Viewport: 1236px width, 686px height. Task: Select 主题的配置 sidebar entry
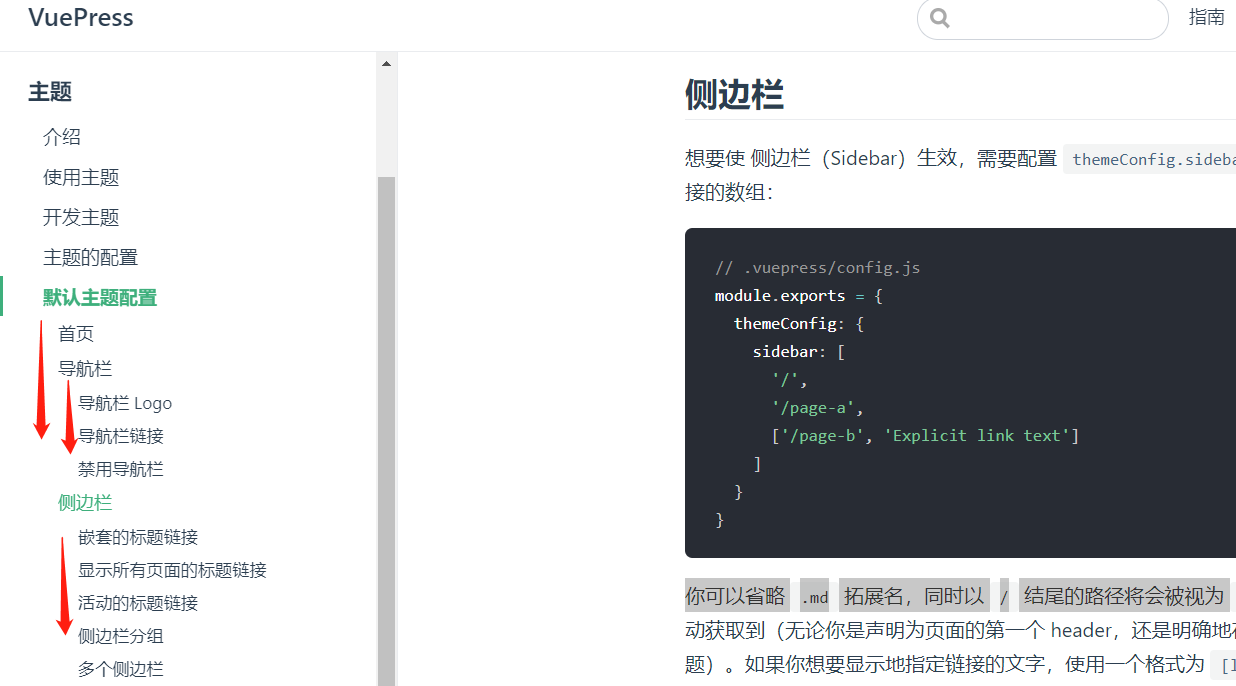pos(90,257)
